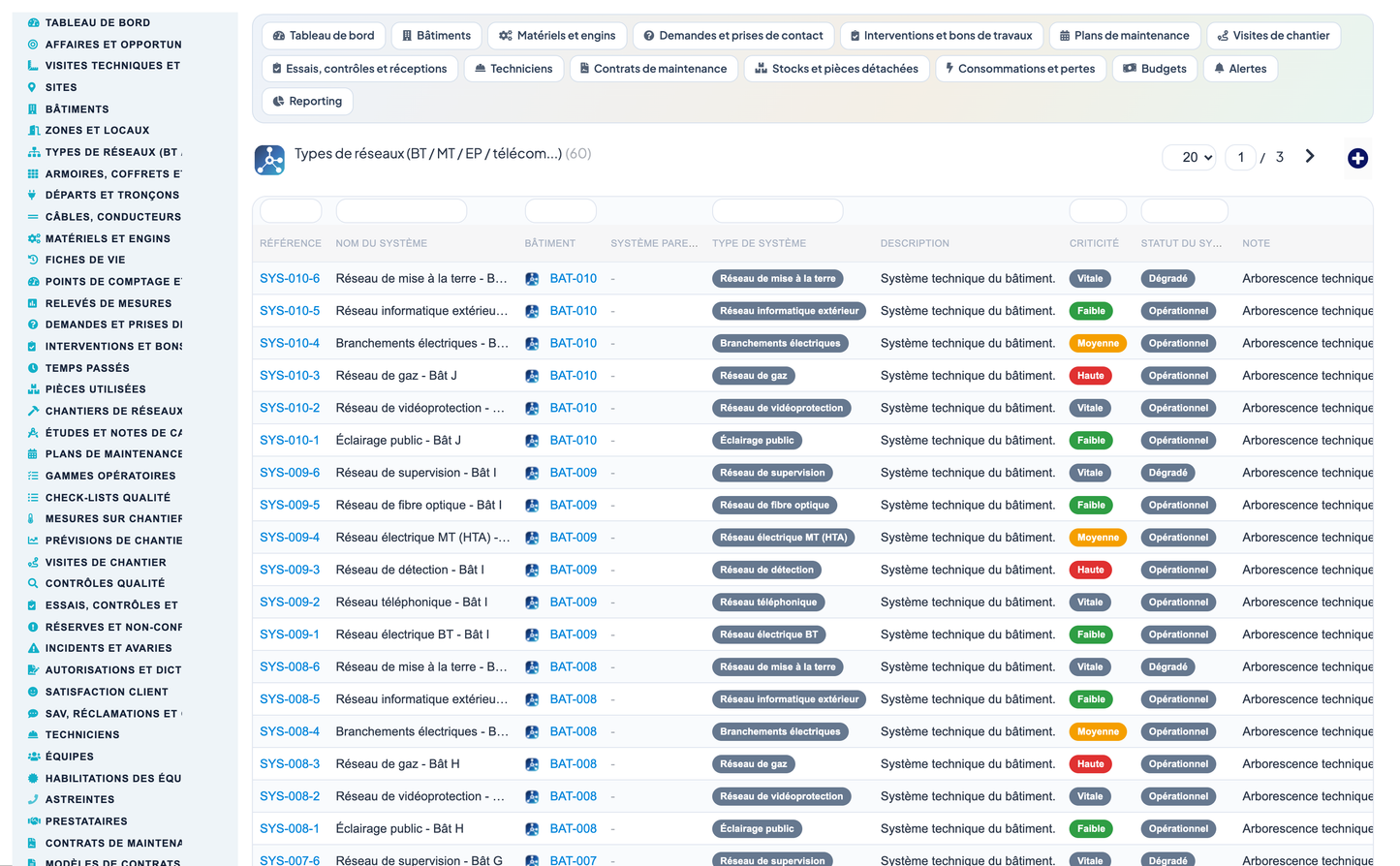Click the Départs et tronçons plug icon
Viewport: 1400px width, 866px height.
tap(33, 195)
